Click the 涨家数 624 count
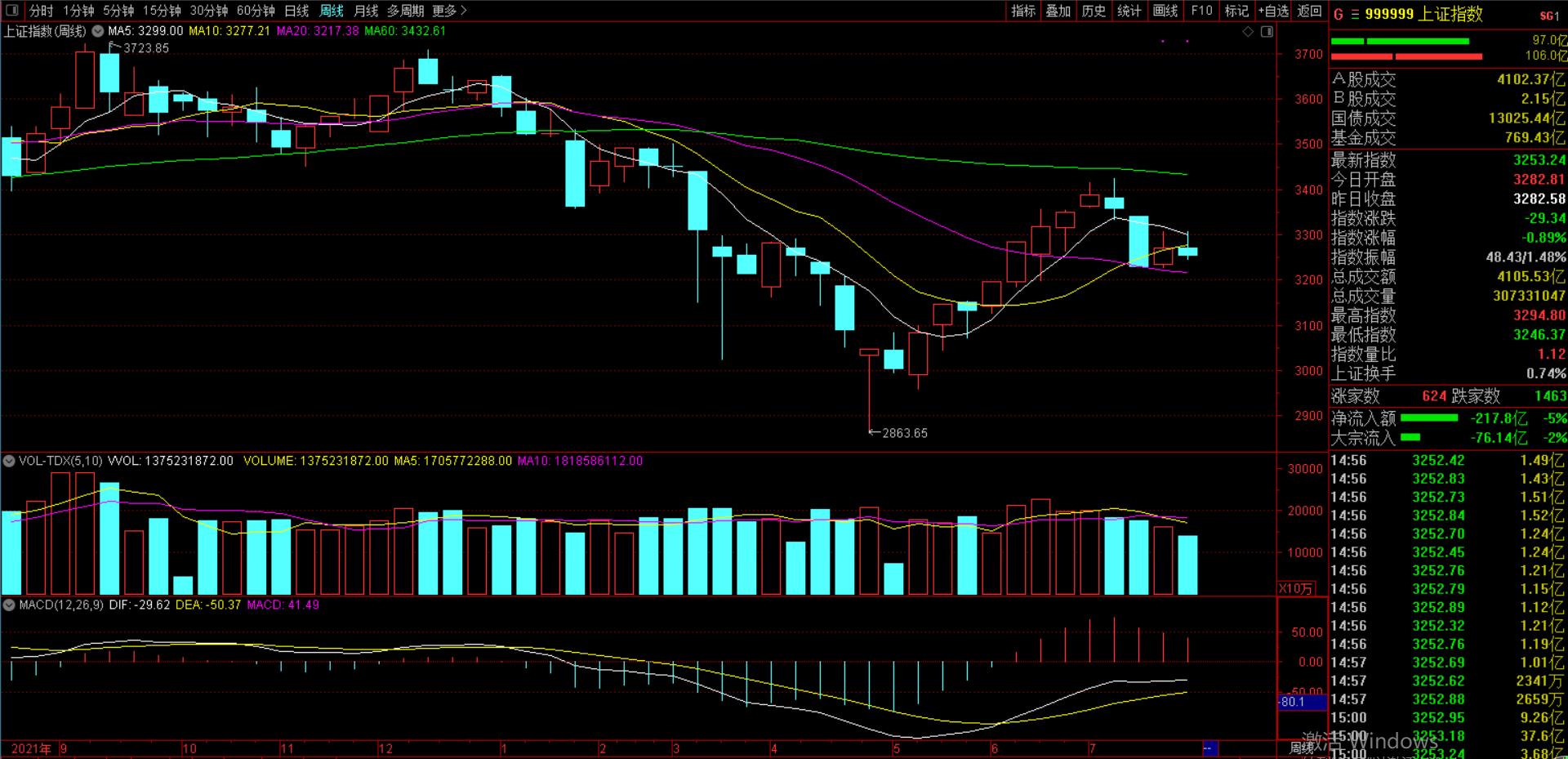 1434,396
